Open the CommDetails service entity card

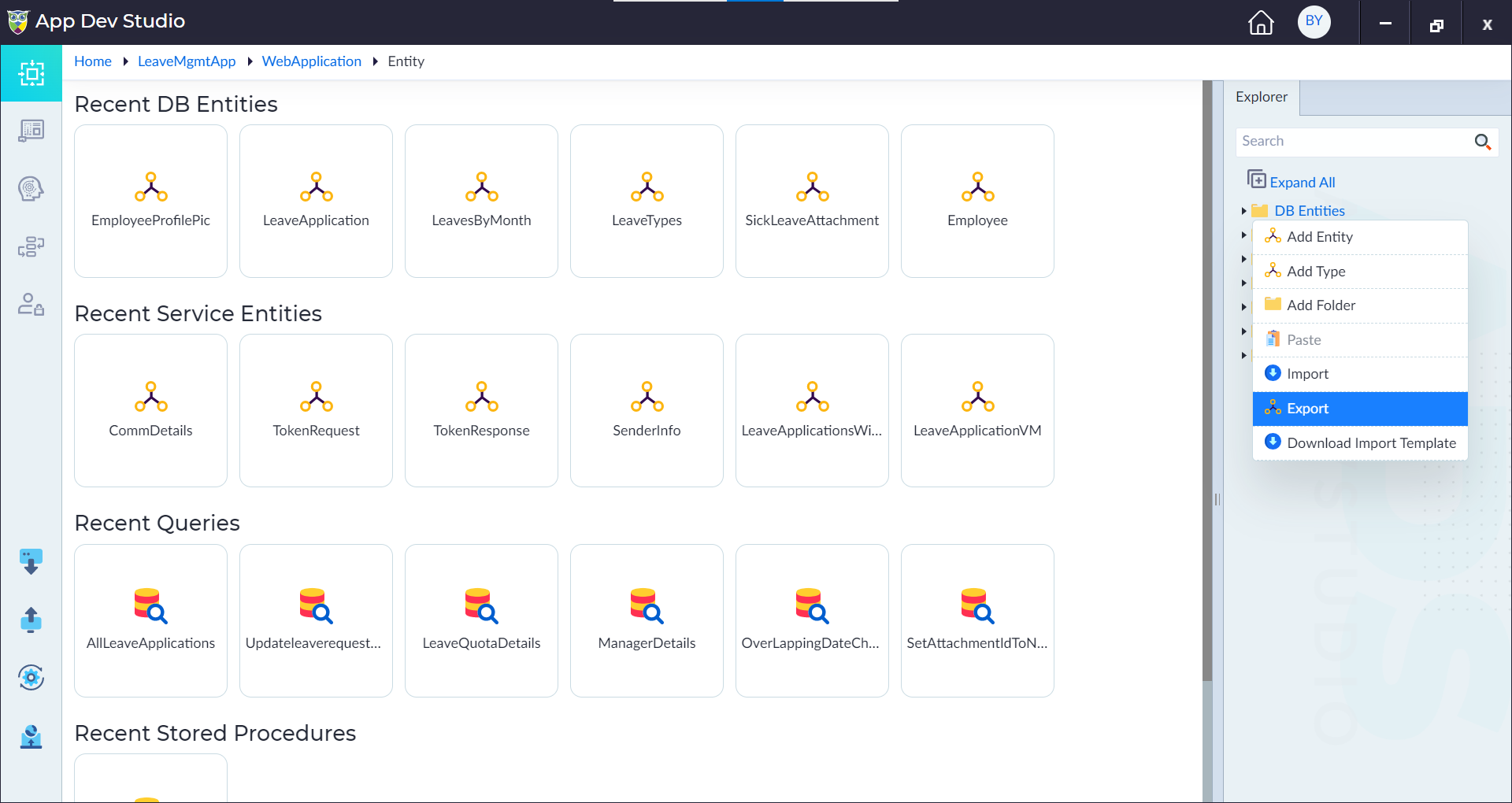point(150,410)
